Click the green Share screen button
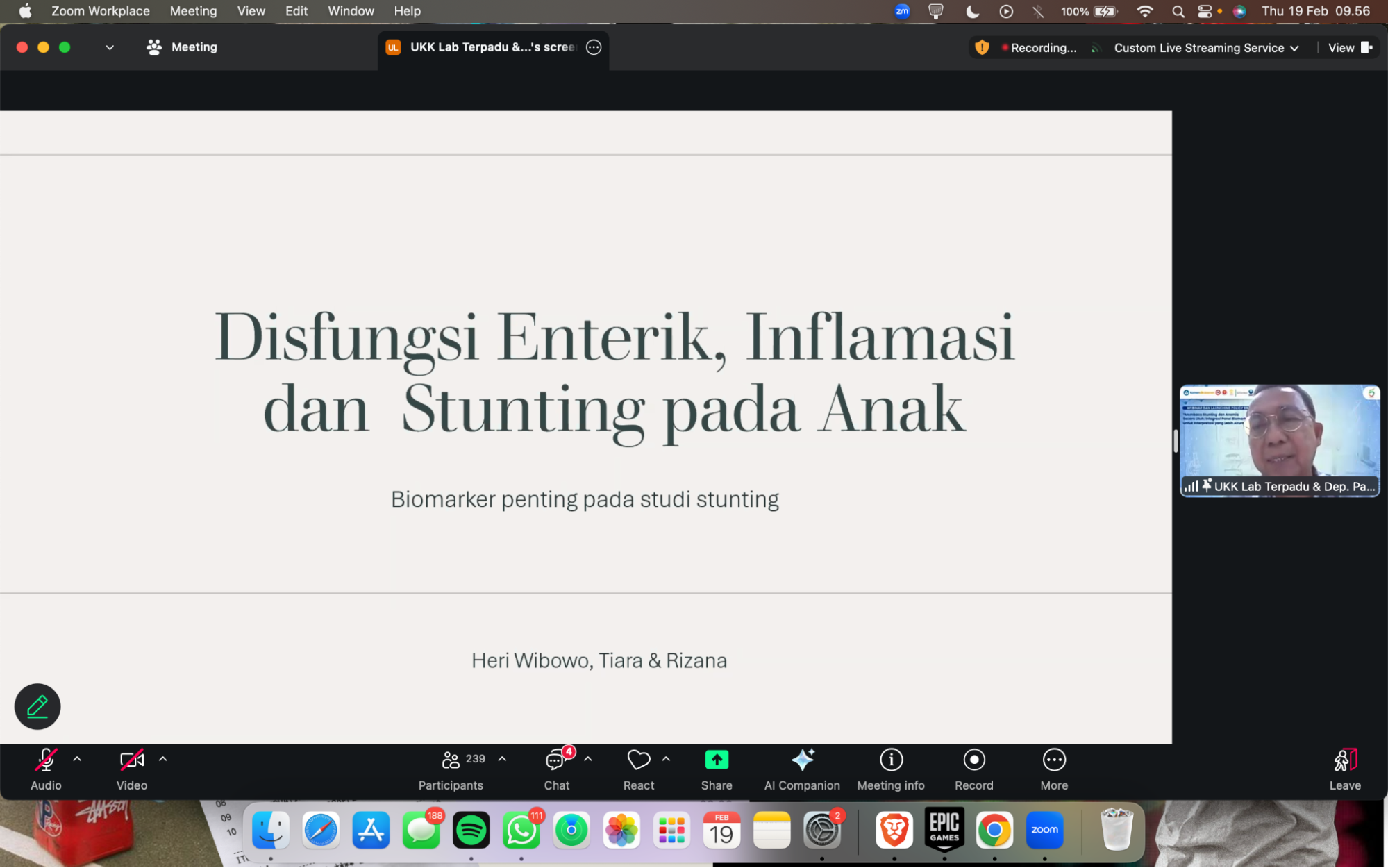The image size is (1388, 868). pos(717,760)
